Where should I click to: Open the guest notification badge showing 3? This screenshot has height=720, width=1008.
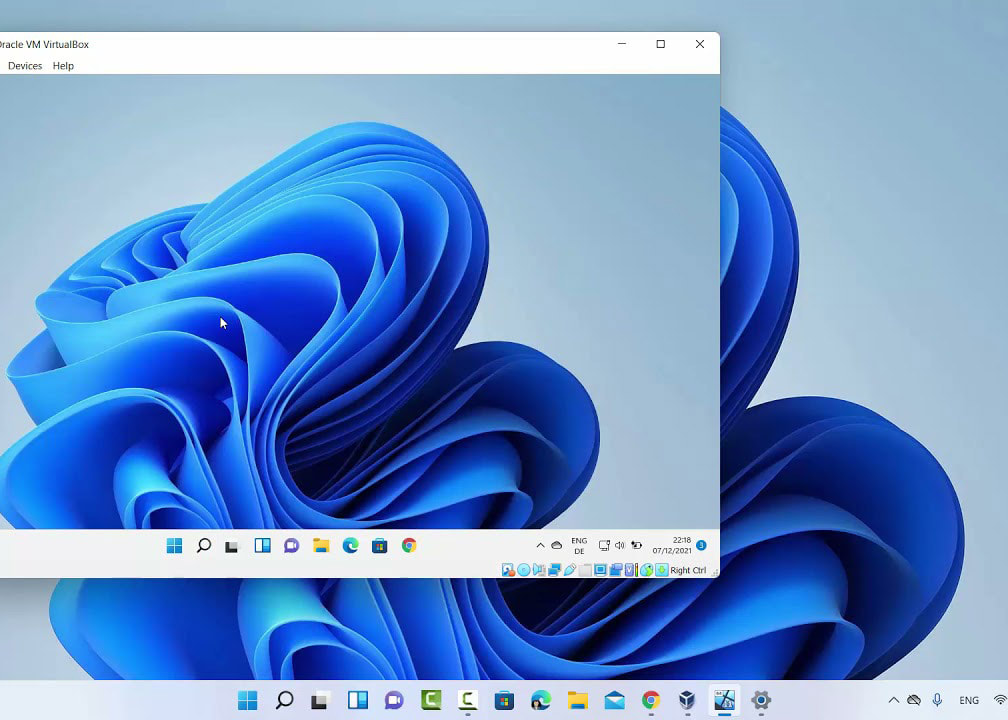point(701,545)
